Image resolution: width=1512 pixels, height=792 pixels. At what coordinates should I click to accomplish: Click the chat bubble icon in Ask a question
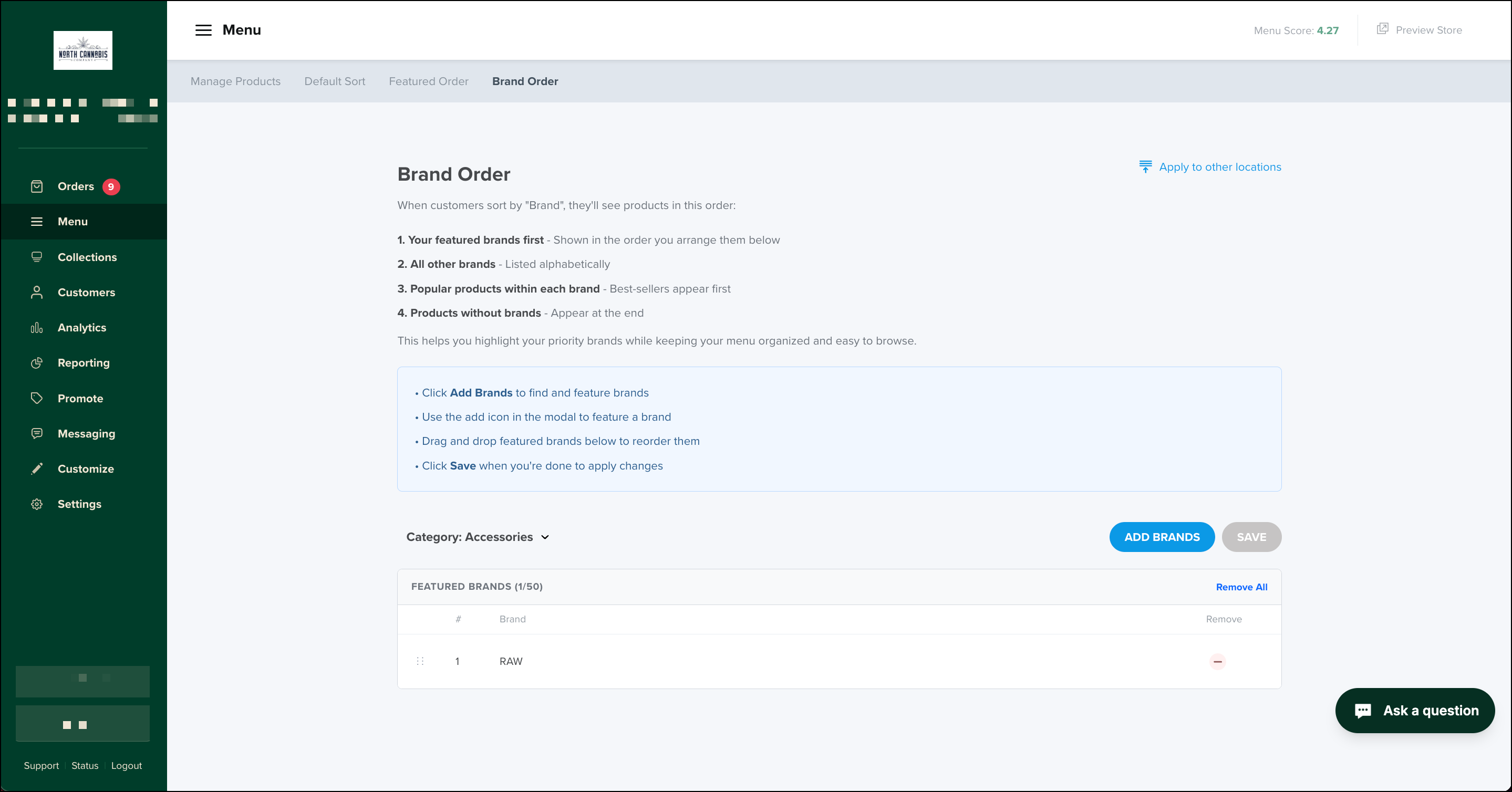tap(1363, 711)
